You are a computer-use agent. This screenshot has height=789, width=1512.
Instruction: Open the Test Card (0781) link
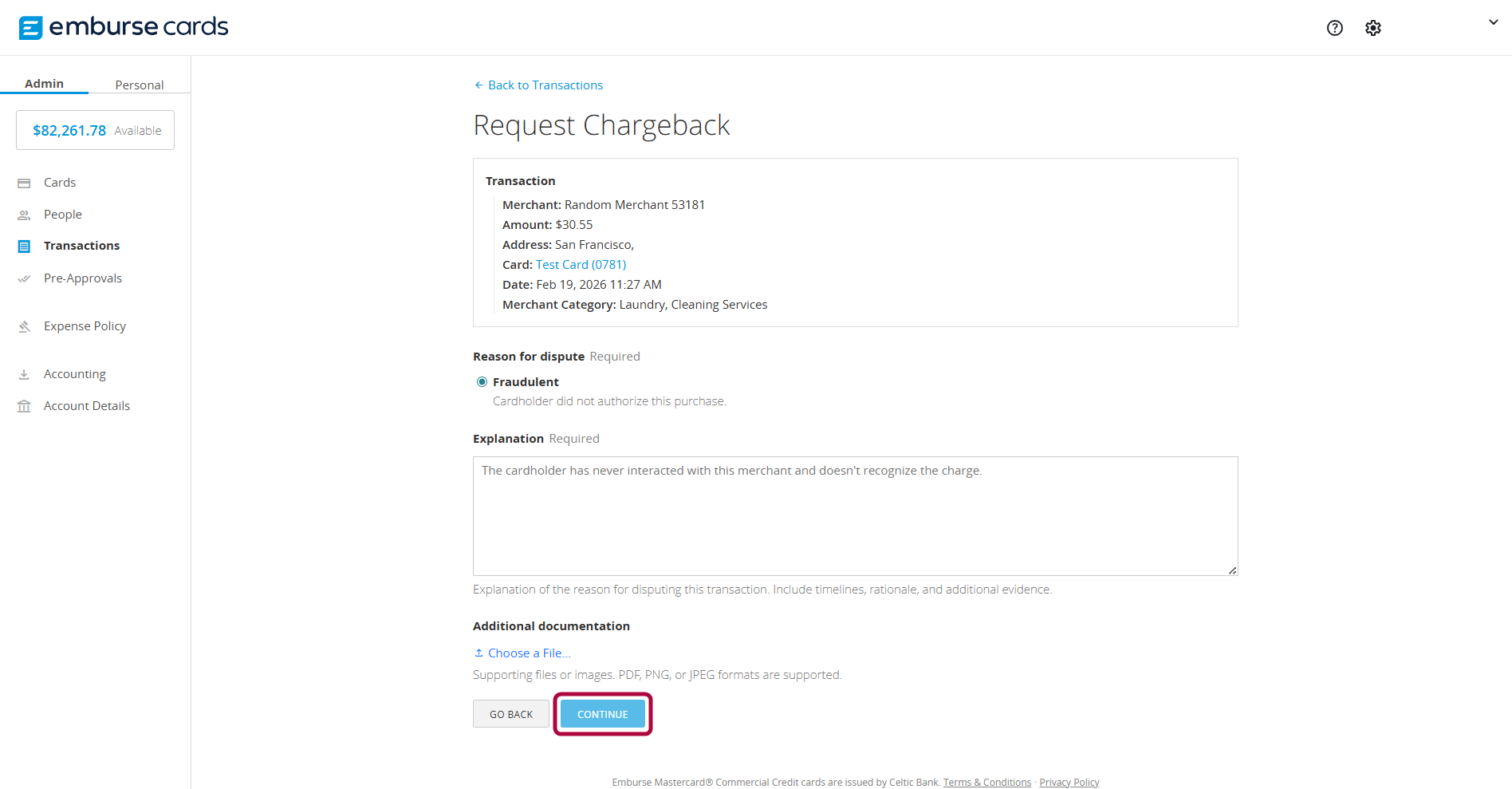(x=580, y=264)
